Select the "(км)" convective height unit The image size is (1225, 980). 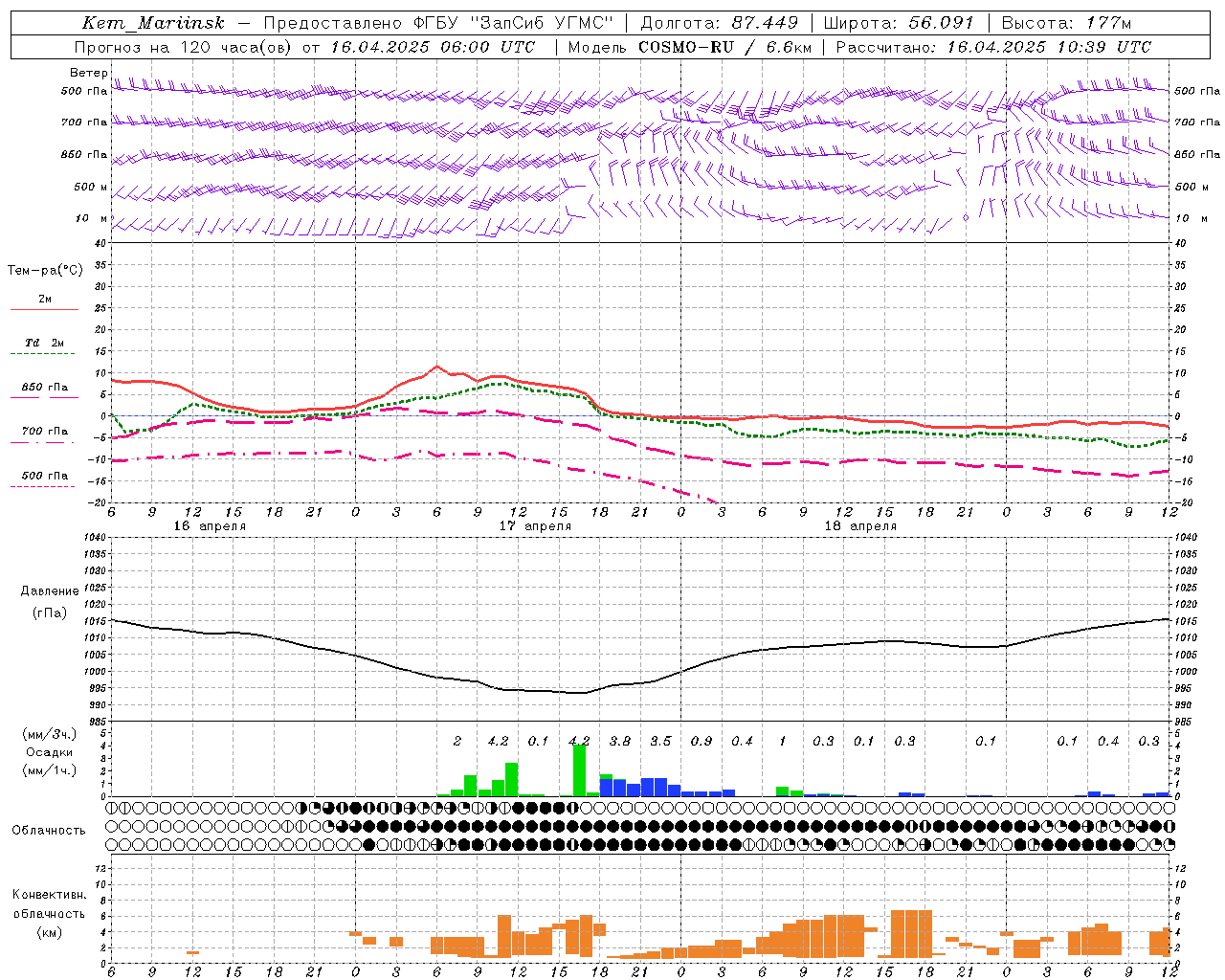point(49,933)
